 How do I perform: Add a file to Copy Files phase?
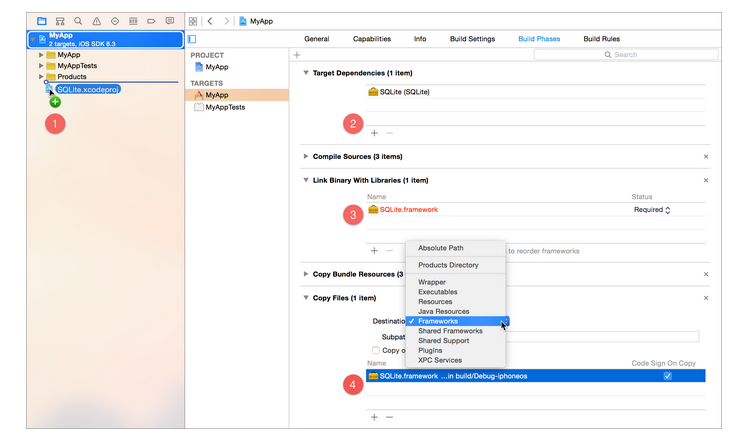pyautogui.click(x=374, y=417)
